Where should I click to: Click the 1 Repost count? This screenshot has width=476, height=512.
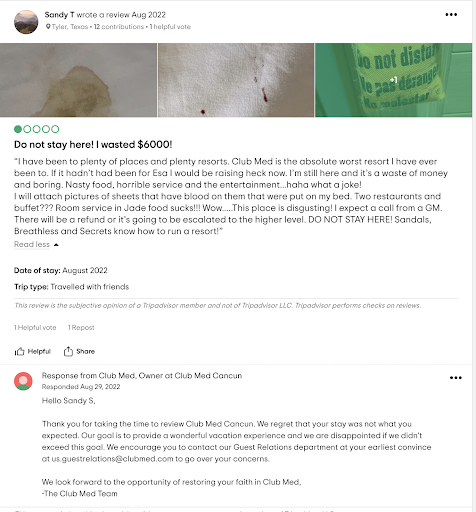point(81,328)
